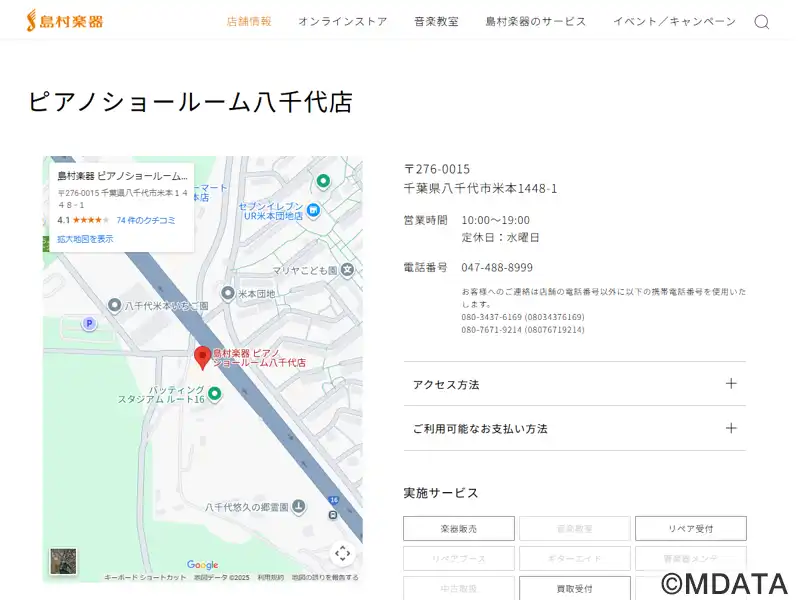
Task: Expand the ご利用可能なお支払い方法 section
Action: click(574, 428)
